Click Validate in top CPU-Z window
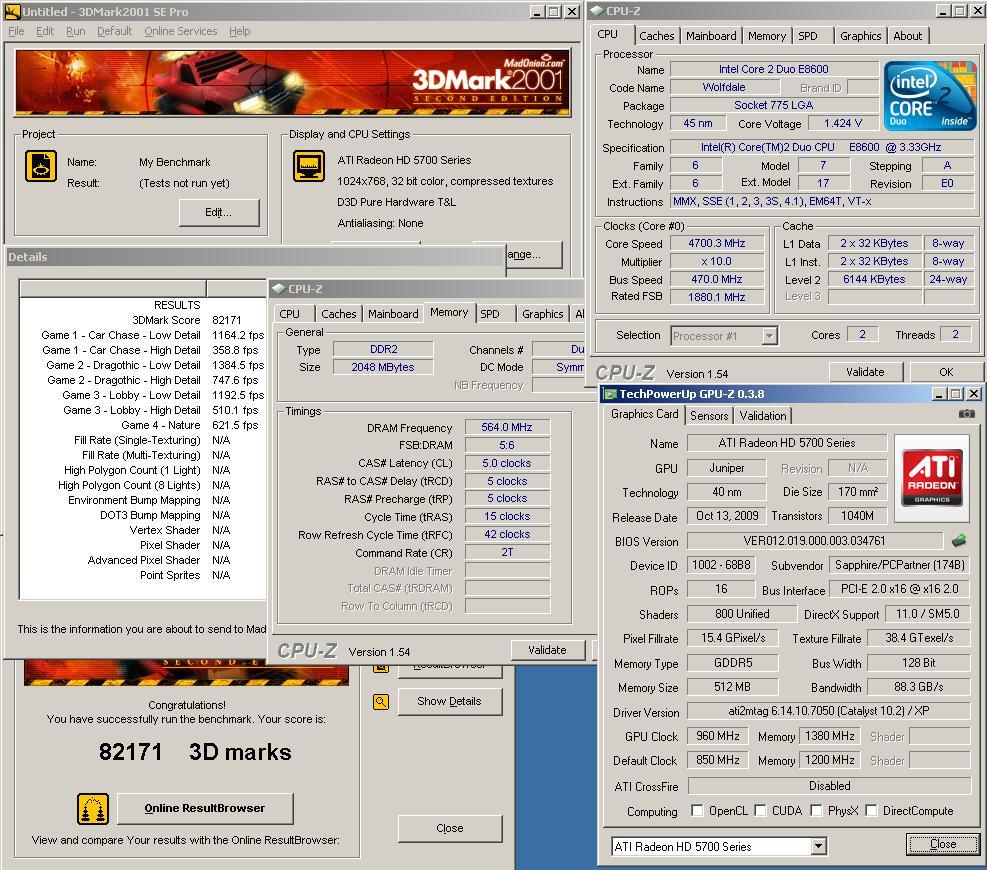Screen dimensions: 987x870 pos(865,372)
